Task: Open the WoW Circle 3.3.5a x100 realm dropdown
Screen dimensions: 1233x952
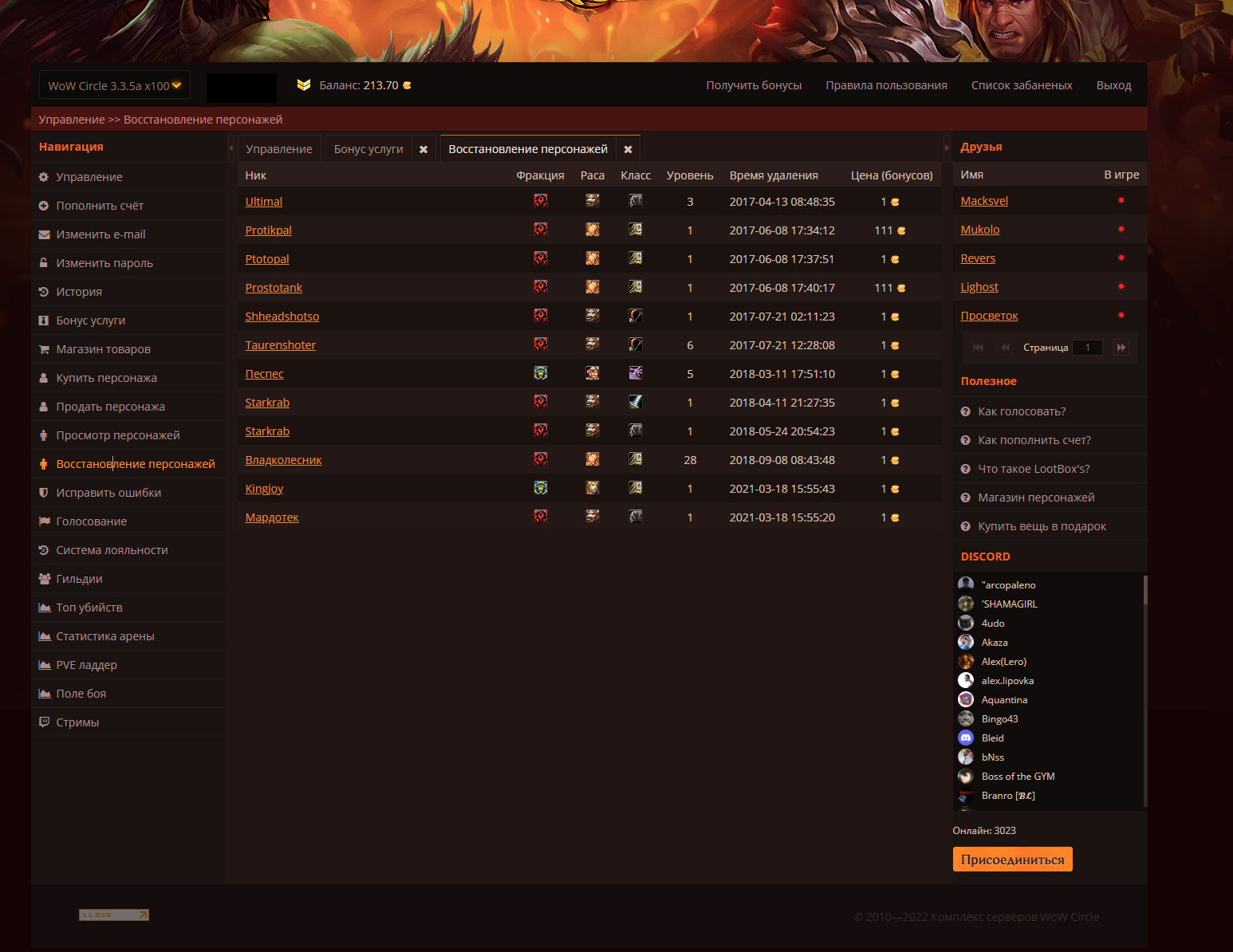Action: pyautogui.click(x=115, y=85)
